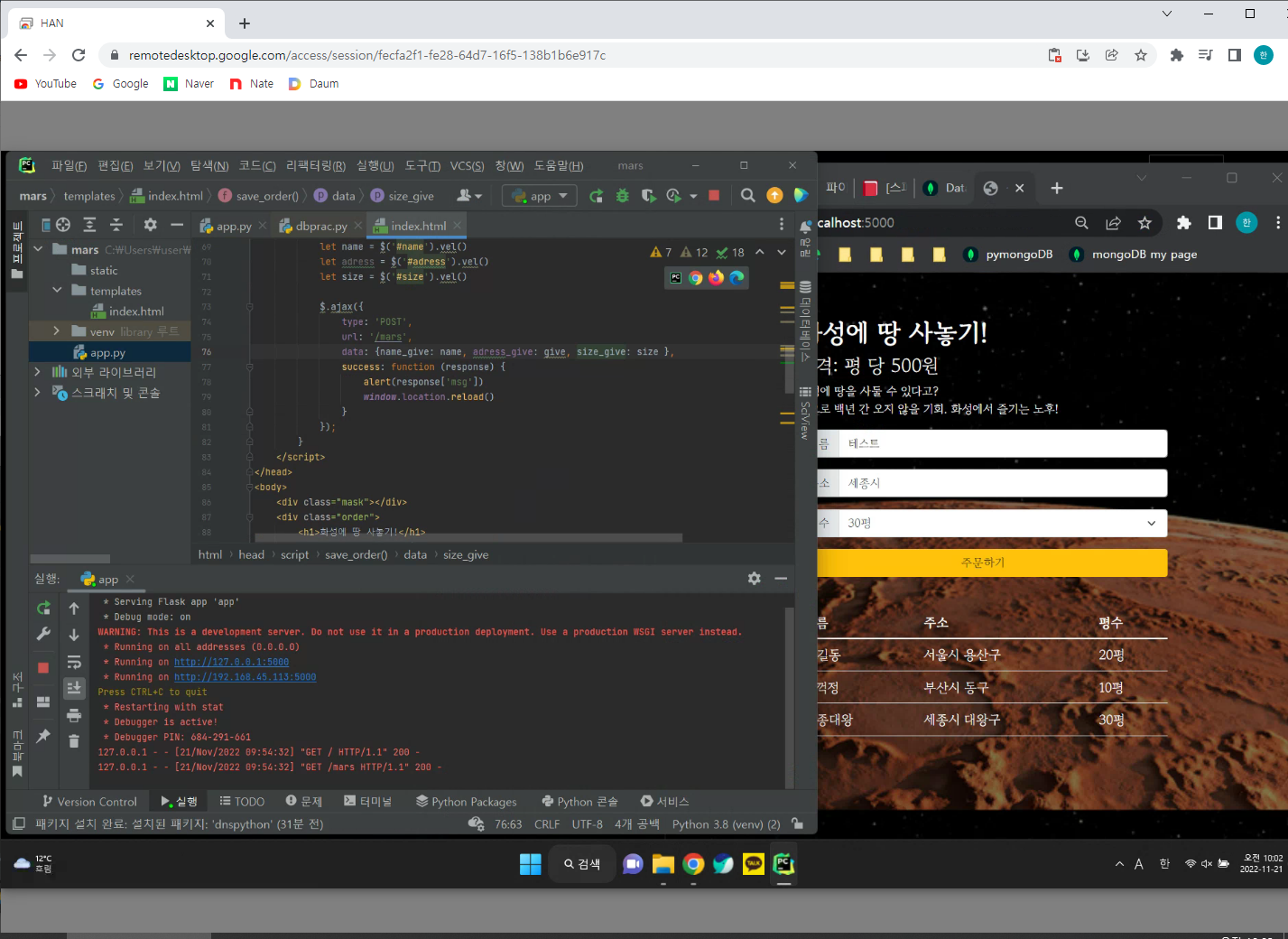This screenshot has width=1288, height=939.
Task: Open Project panel gear settings
Action: pos(150,225)
